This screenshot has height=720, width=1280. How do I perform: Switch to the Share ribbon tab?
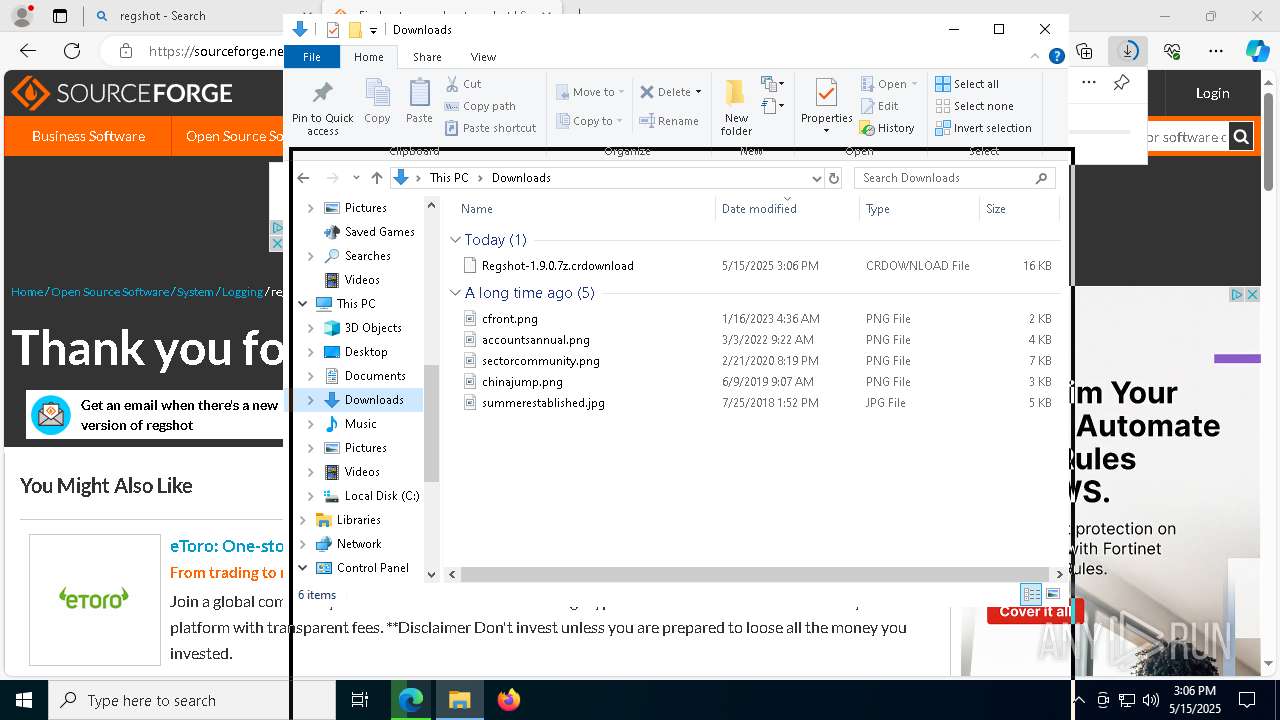tap(427, 57)
